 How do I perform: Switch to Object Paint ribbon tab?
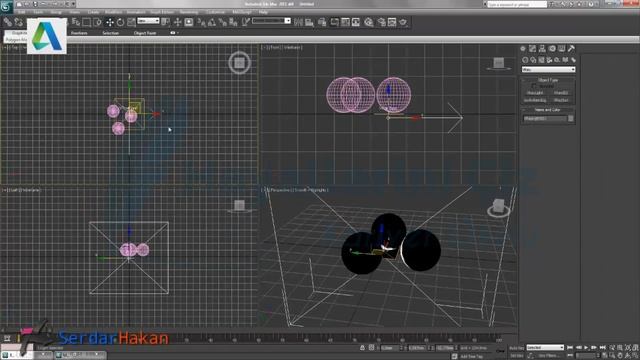click(145, 33)
